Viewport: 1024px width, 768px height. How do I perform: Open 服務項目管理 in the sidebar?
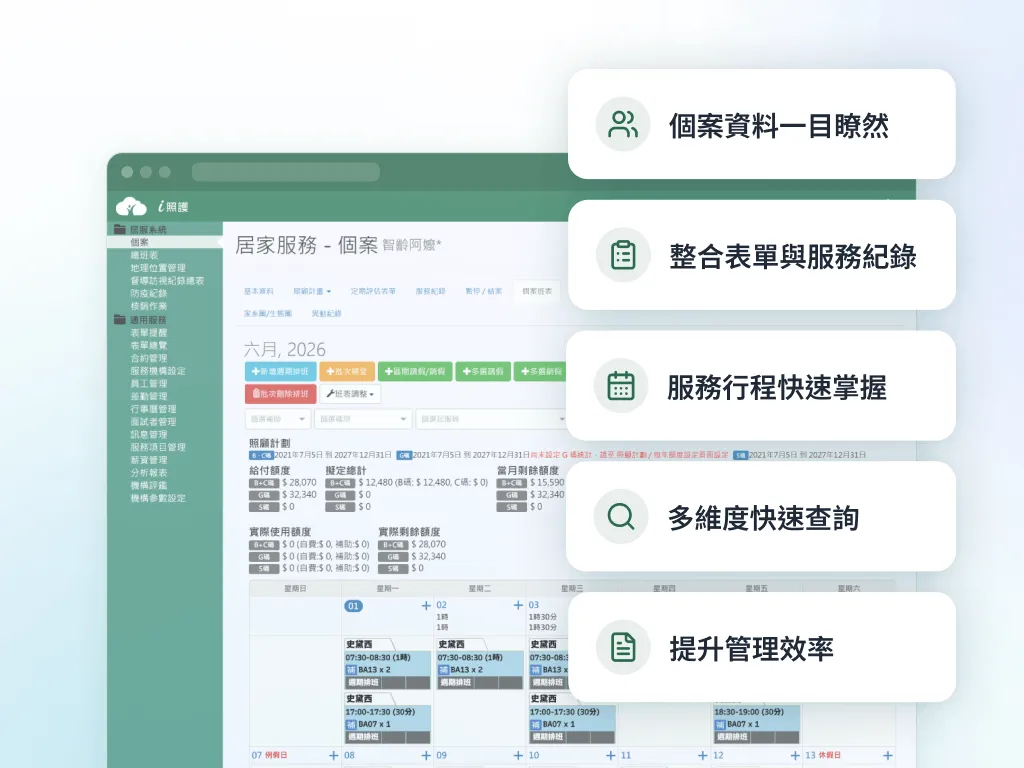pos(157,447)
